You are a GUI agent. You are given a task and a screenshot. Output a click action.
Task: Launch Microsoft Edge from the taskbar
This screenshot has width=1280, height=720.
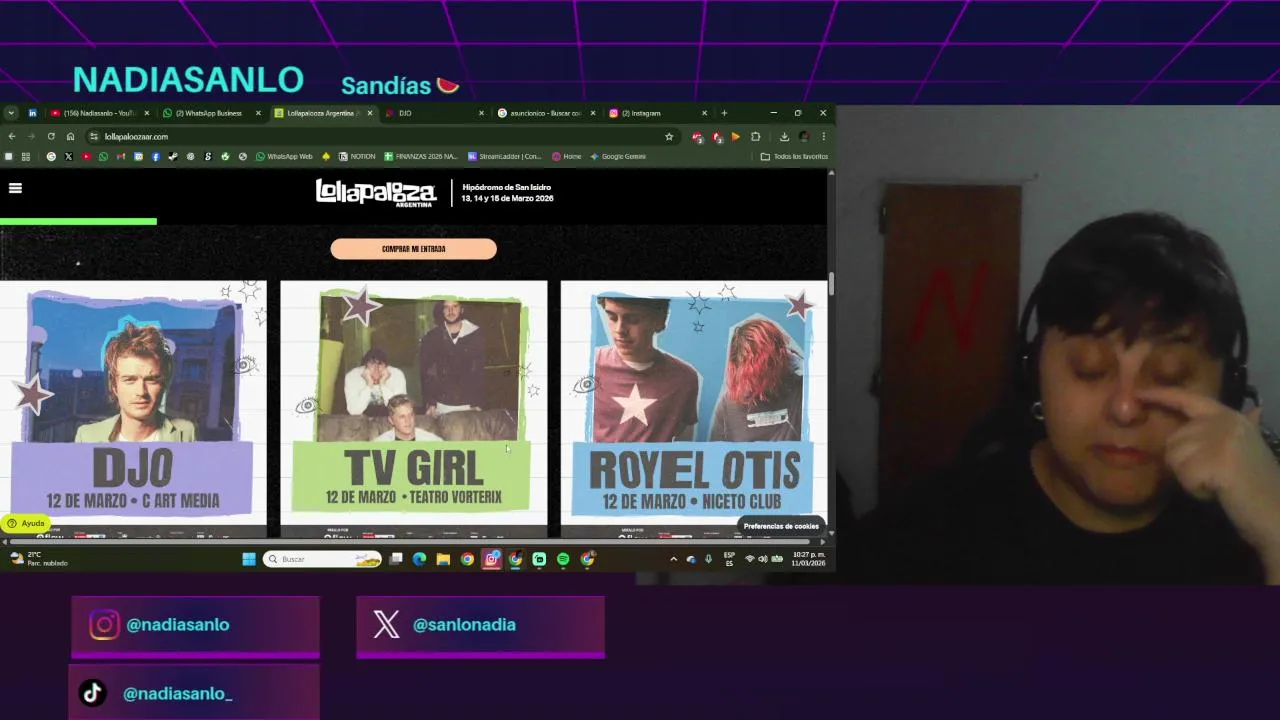click(419, 559)
